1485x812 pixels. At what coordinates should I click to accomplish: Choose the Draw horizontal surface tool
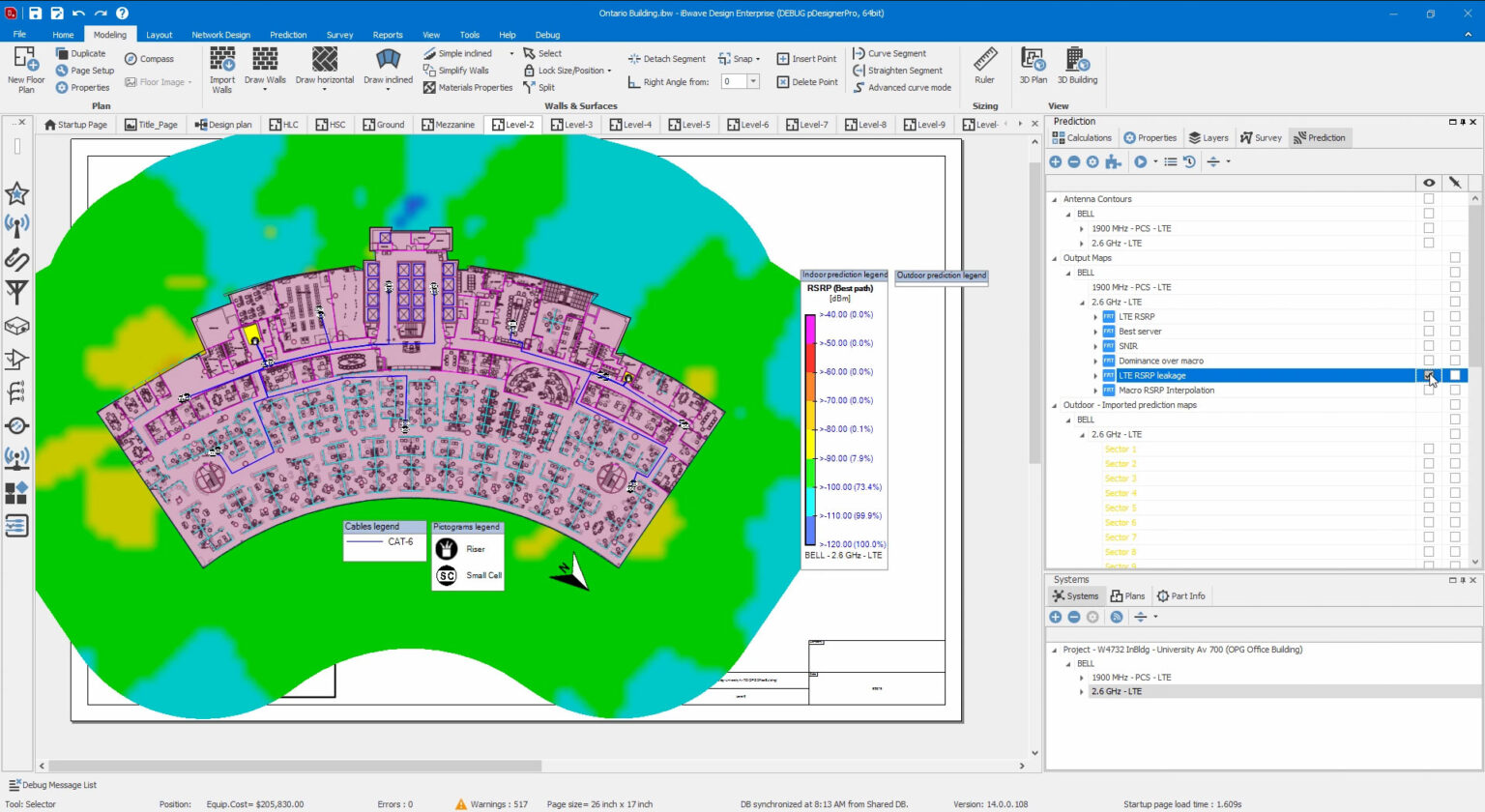[325, 60]
